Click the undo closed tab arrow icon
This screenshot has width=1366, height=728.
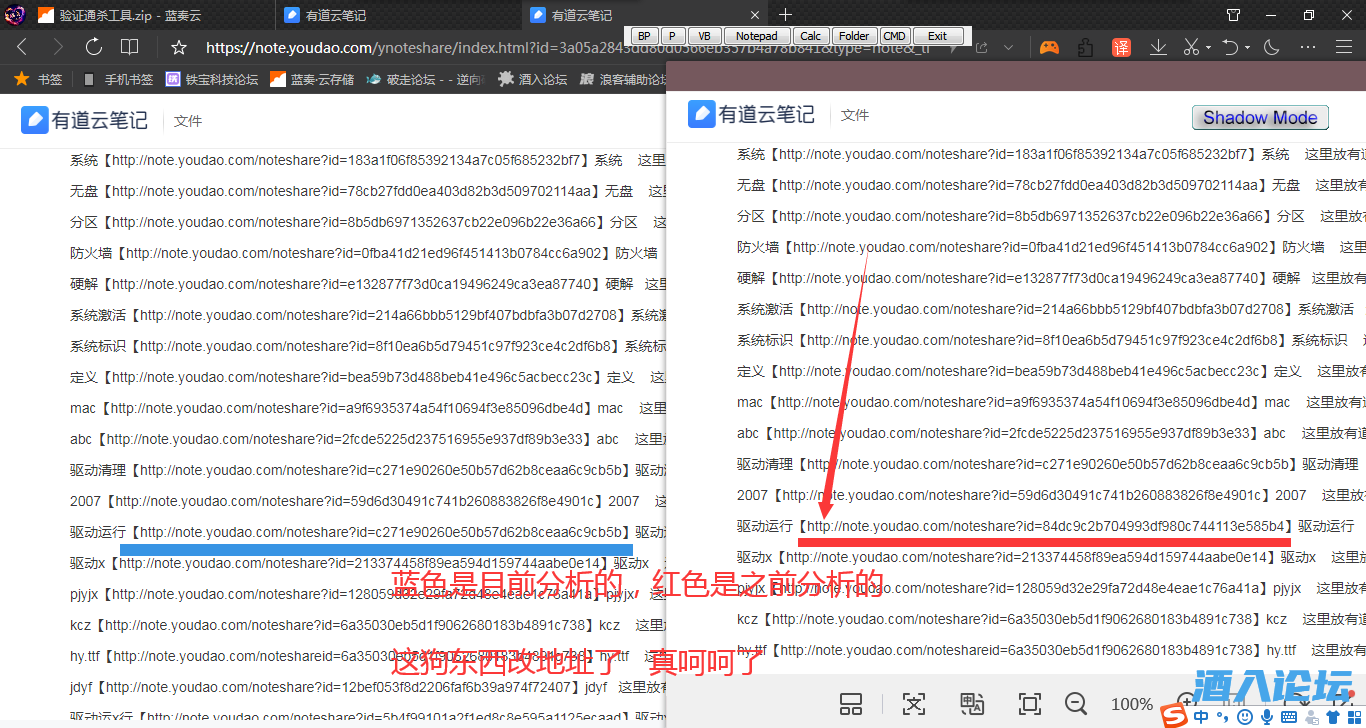pyautogui.click(x=1231, y=47)
